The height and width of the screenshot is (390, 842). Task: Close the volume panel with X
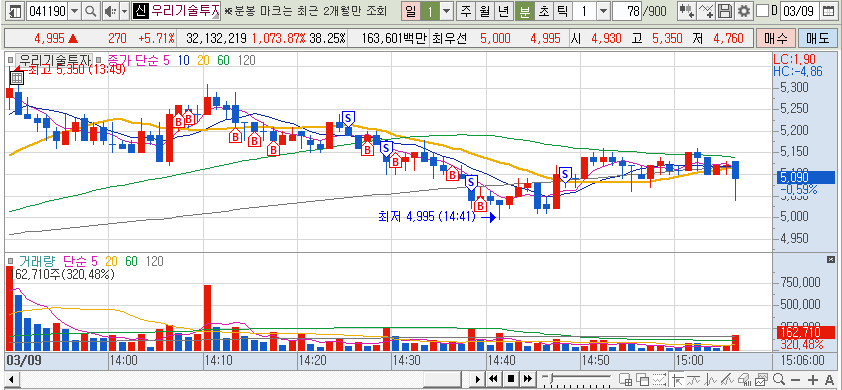pos(831,260)
